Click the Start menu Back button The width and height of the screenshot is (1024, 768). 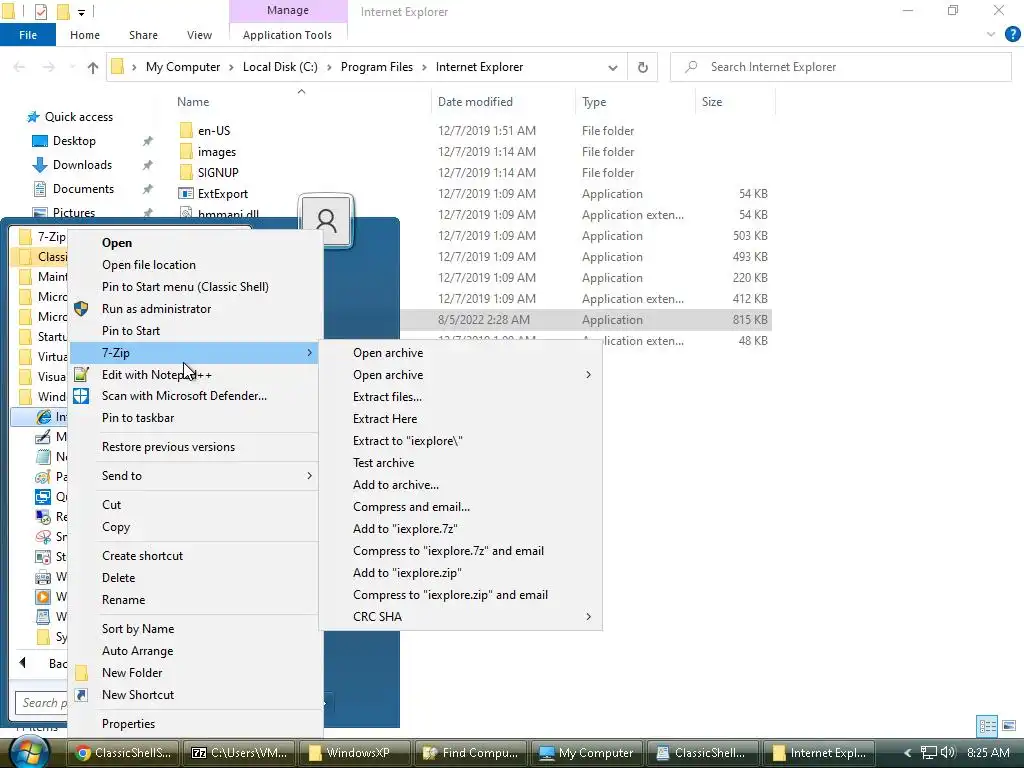click(42, 664)
